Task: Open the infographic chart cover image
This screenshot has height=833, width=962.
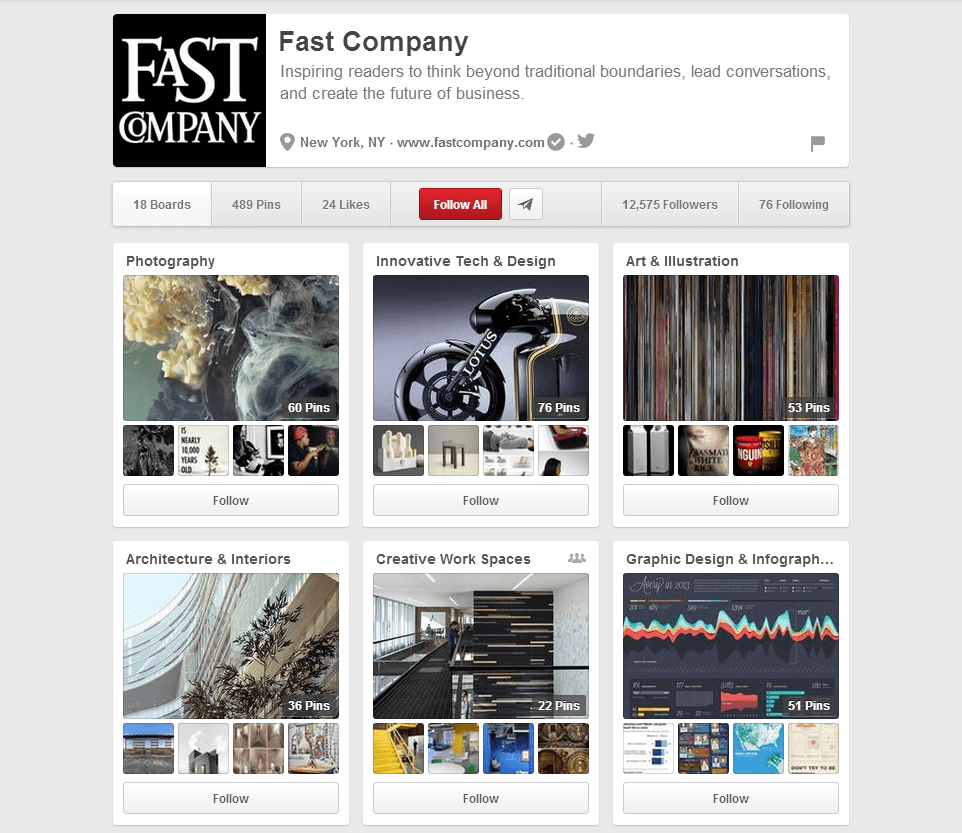Action: (731, 646)
